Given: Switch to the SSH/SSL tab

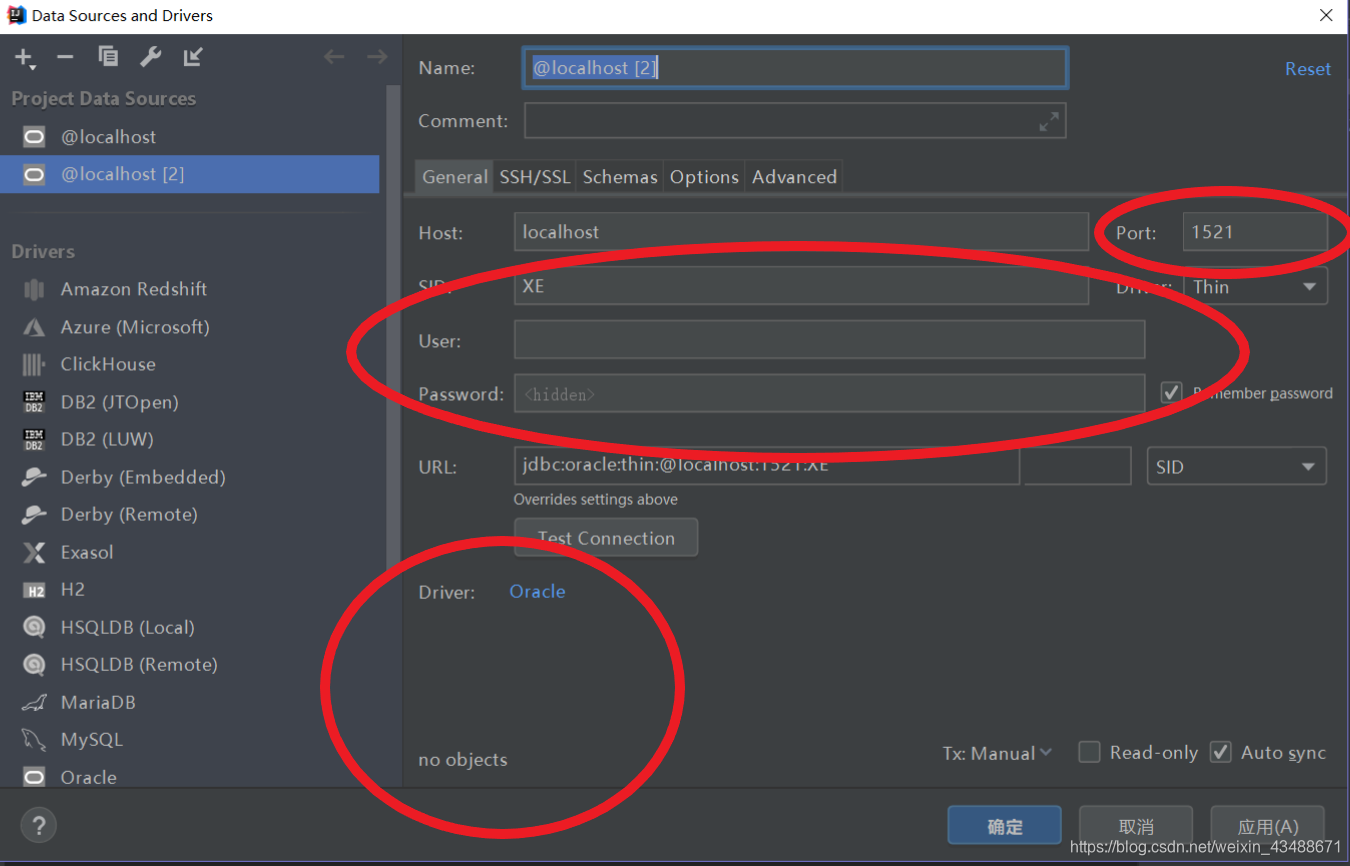Looking at the screenshot, I should pyautogui.click(x=535, y=177).
